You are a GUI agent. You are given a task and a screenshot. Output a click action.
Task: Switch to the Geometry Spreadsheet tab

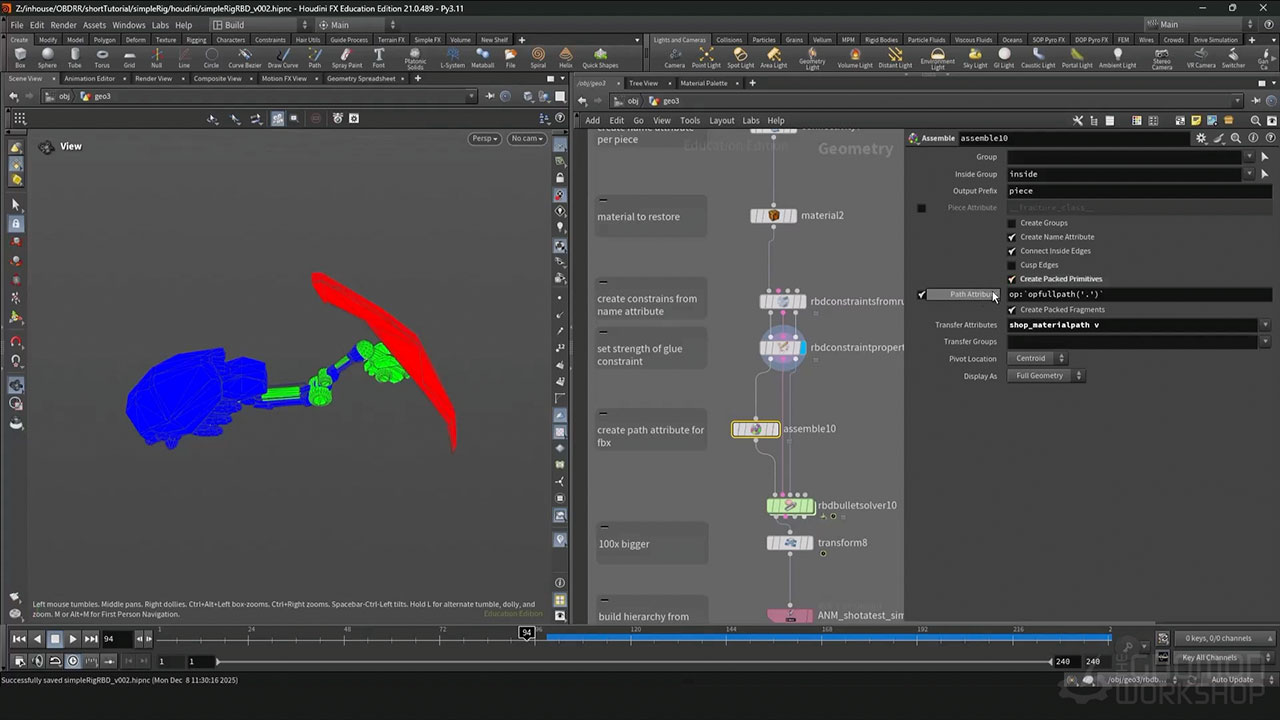coord(361,78)
